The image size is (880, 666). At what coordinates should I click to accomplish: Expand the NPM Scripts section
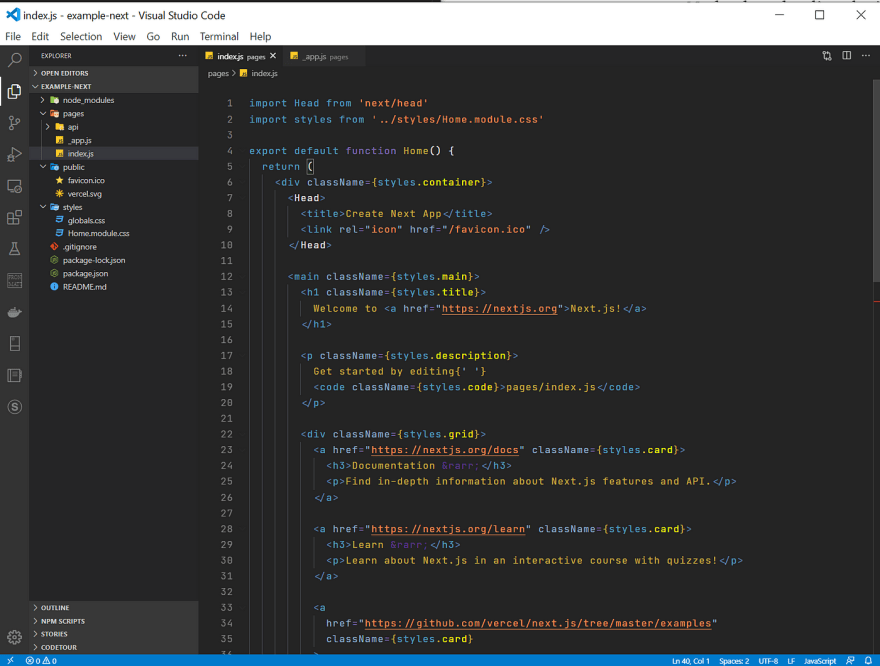(x=114, y=621)
